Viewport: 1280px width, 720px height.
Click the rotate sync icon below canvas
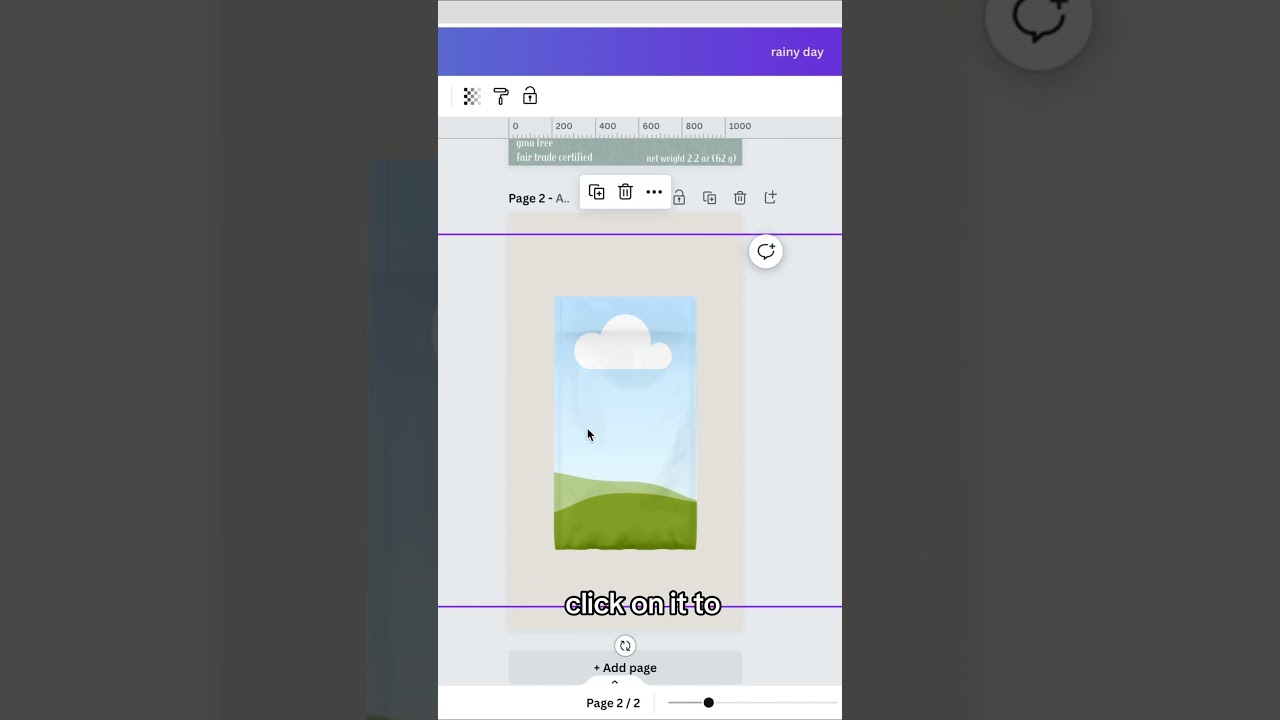click(x=625, y=646)
